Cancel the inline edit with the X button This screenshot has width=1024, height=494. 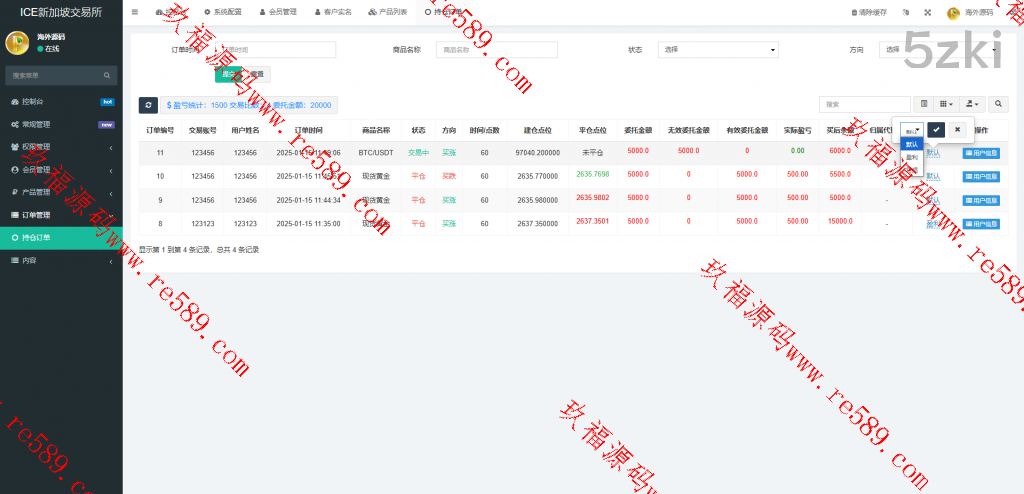957,129
